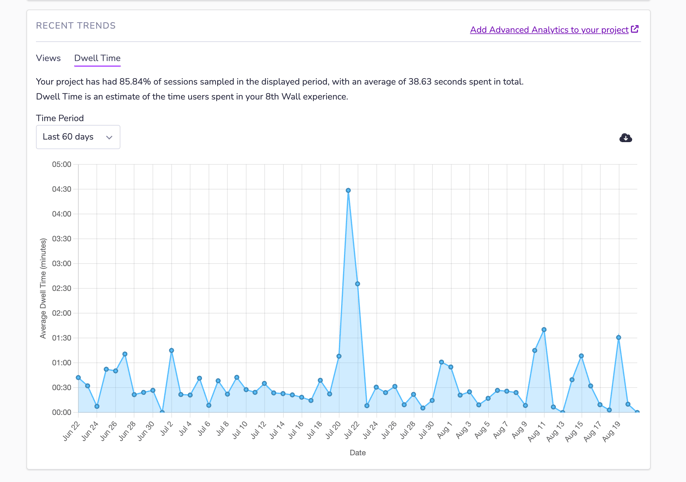Select the Dwell Time tab
This screenshot has width=686, height=482.
tap(97, 58)
